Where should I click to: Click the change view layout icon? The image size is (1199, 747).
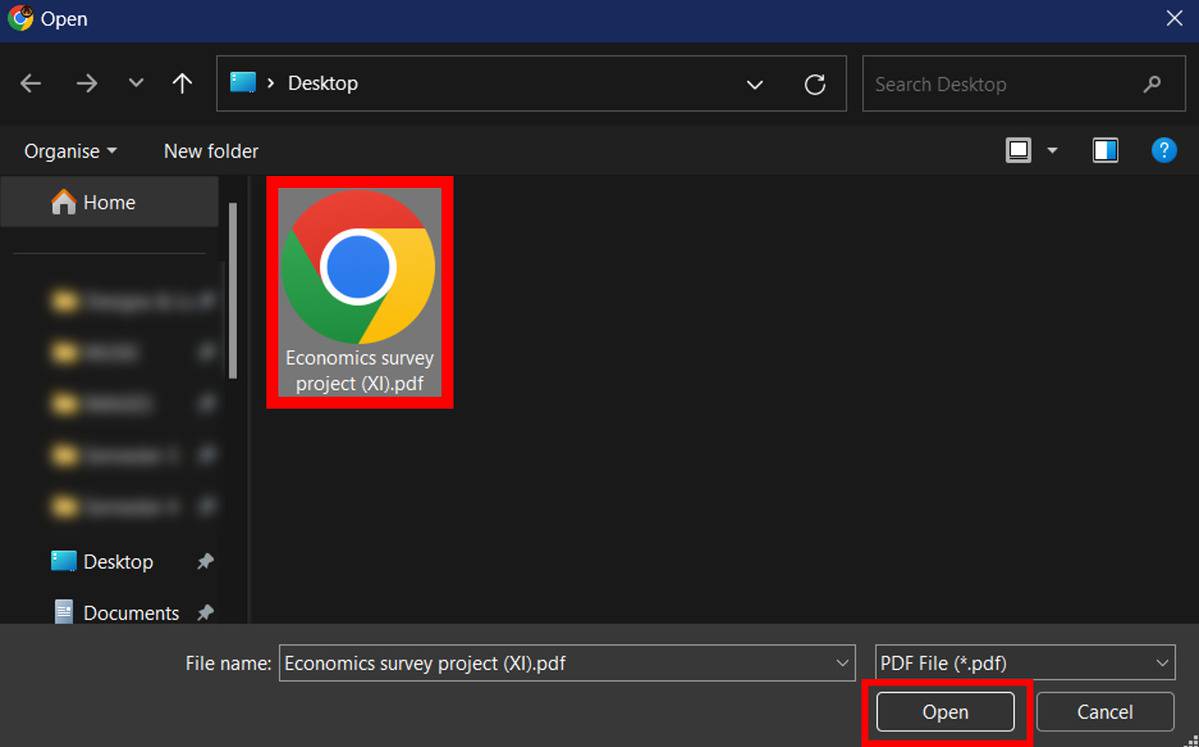tap(1018, 151)
